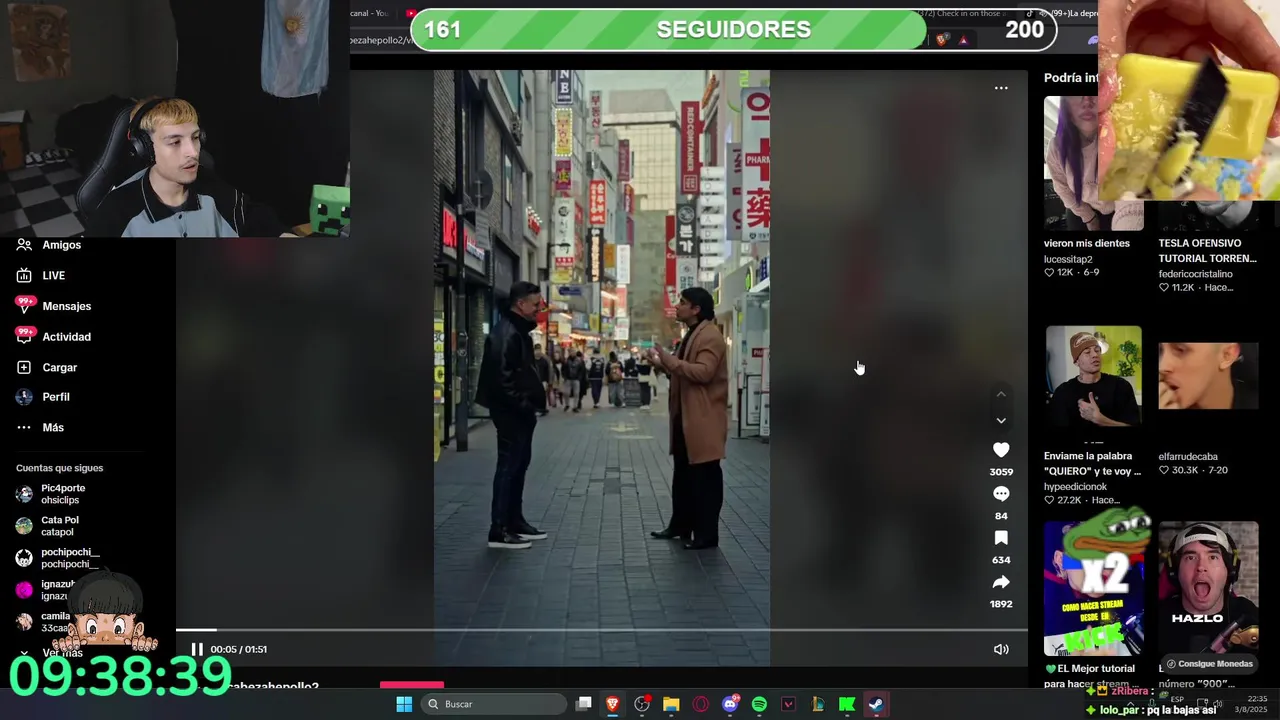Viewport: 1280px width, 720px height.
Task: Visit federicocristalino's profile
Action: [1195, 274]
